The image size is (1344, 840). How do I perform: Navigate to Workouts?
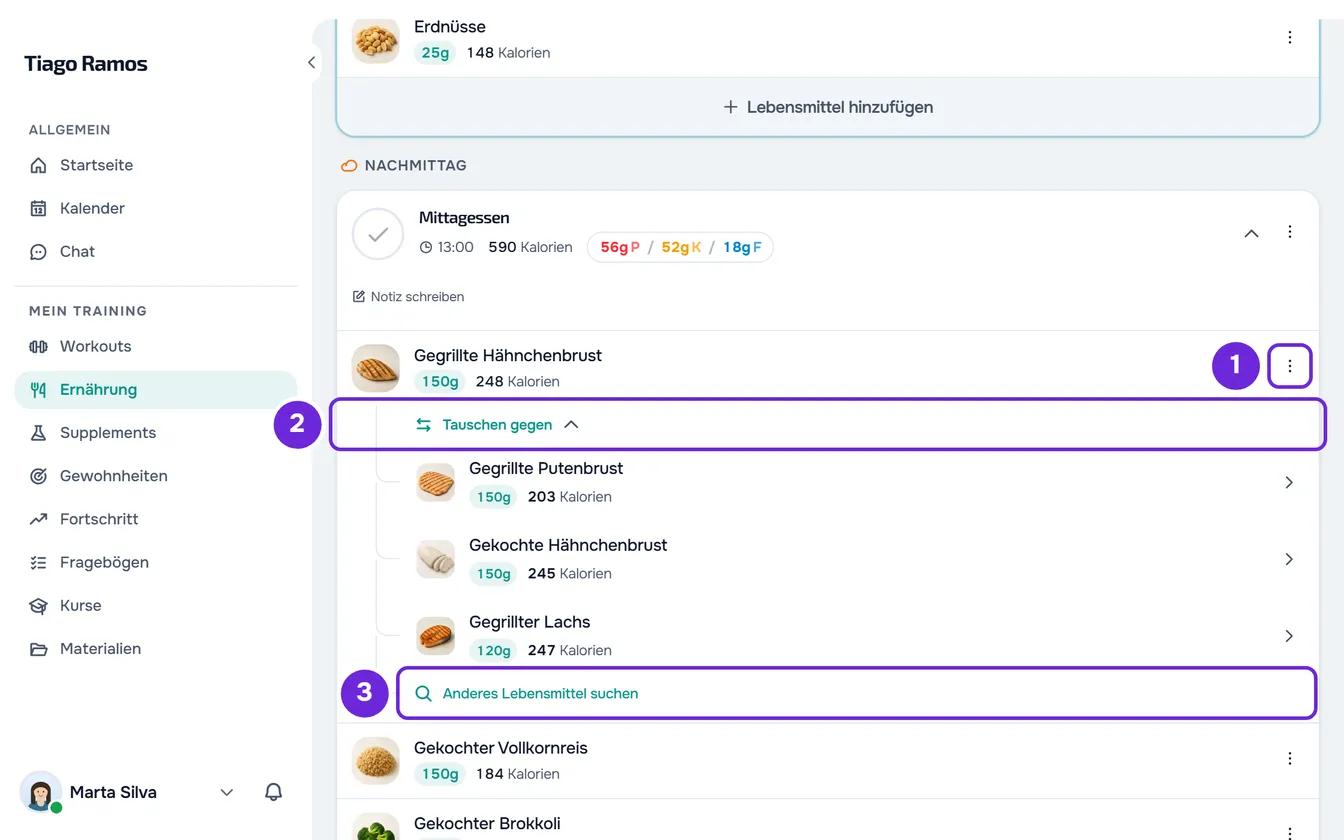(156, 346)
